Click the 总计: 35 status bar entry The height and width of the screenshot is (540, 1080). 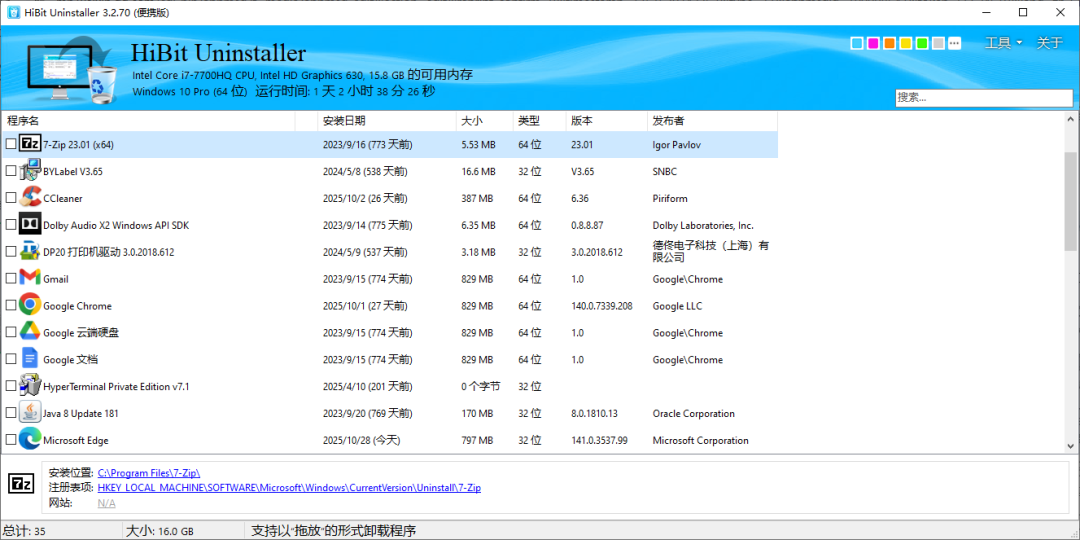click(x=23, y=531)
